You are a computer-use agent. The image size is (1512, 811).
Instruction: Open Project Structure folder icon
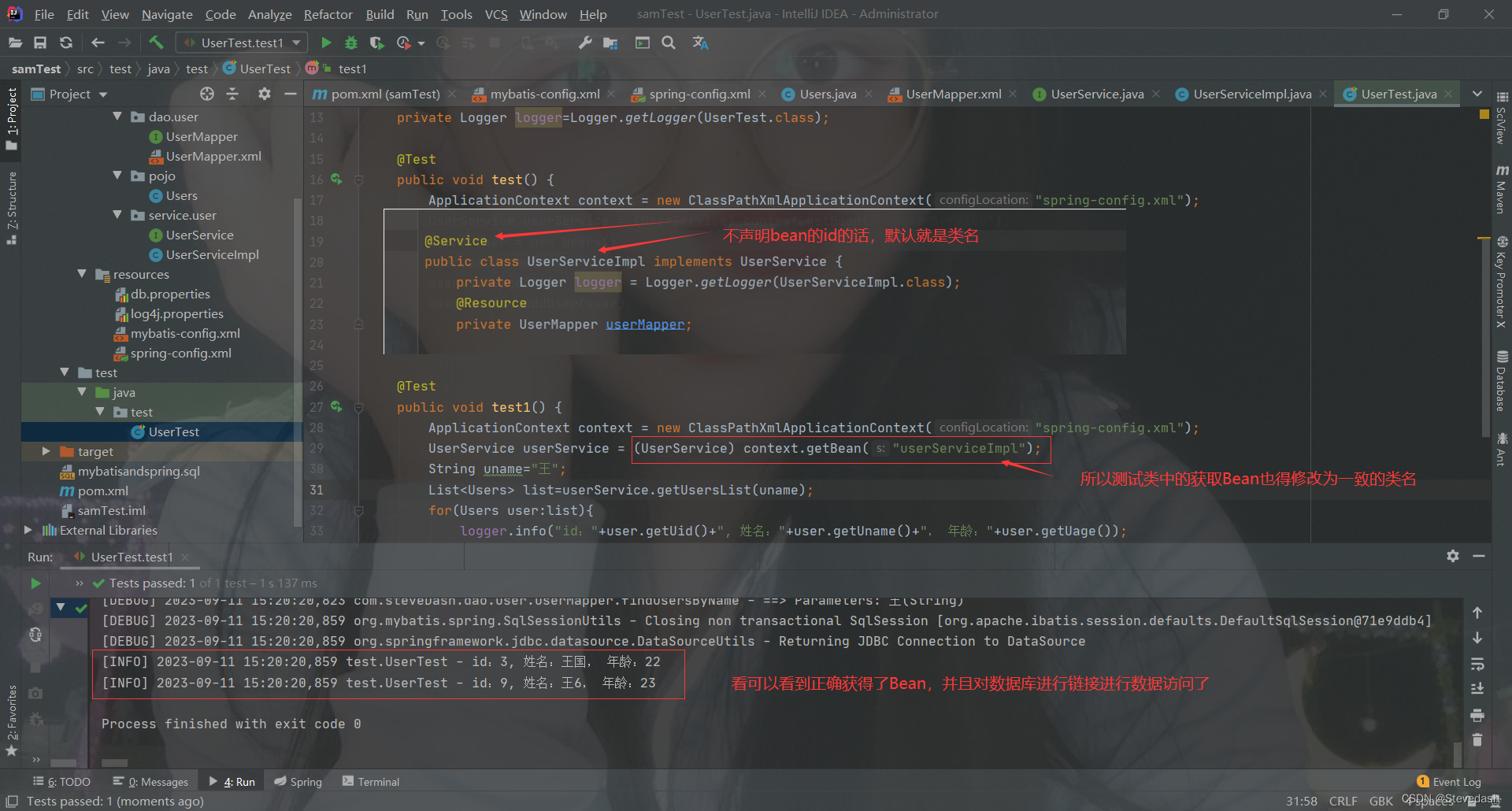(610, 43)
